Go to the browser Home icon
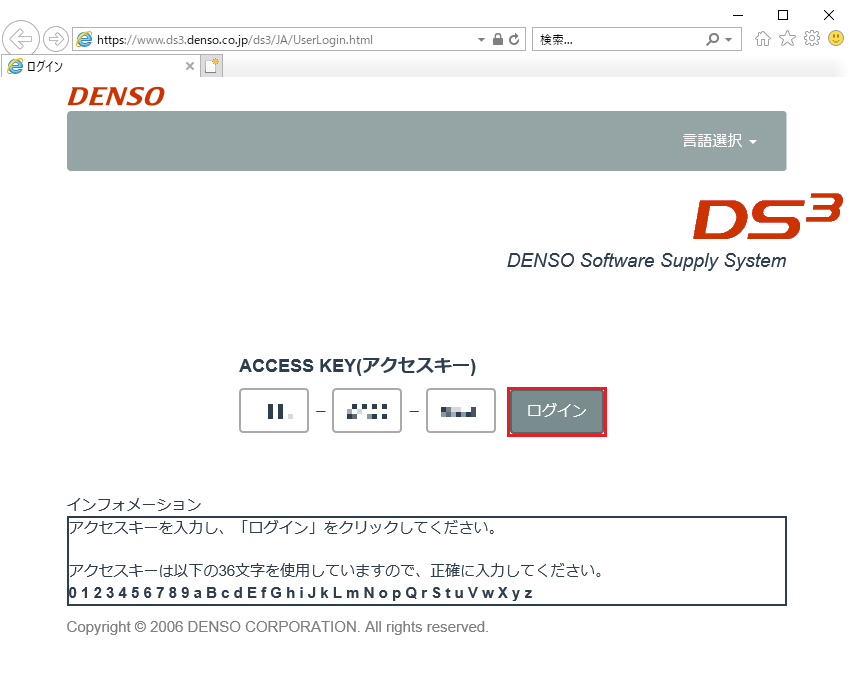The width and height of the screenshot is (853, 674). click(763, 39)
